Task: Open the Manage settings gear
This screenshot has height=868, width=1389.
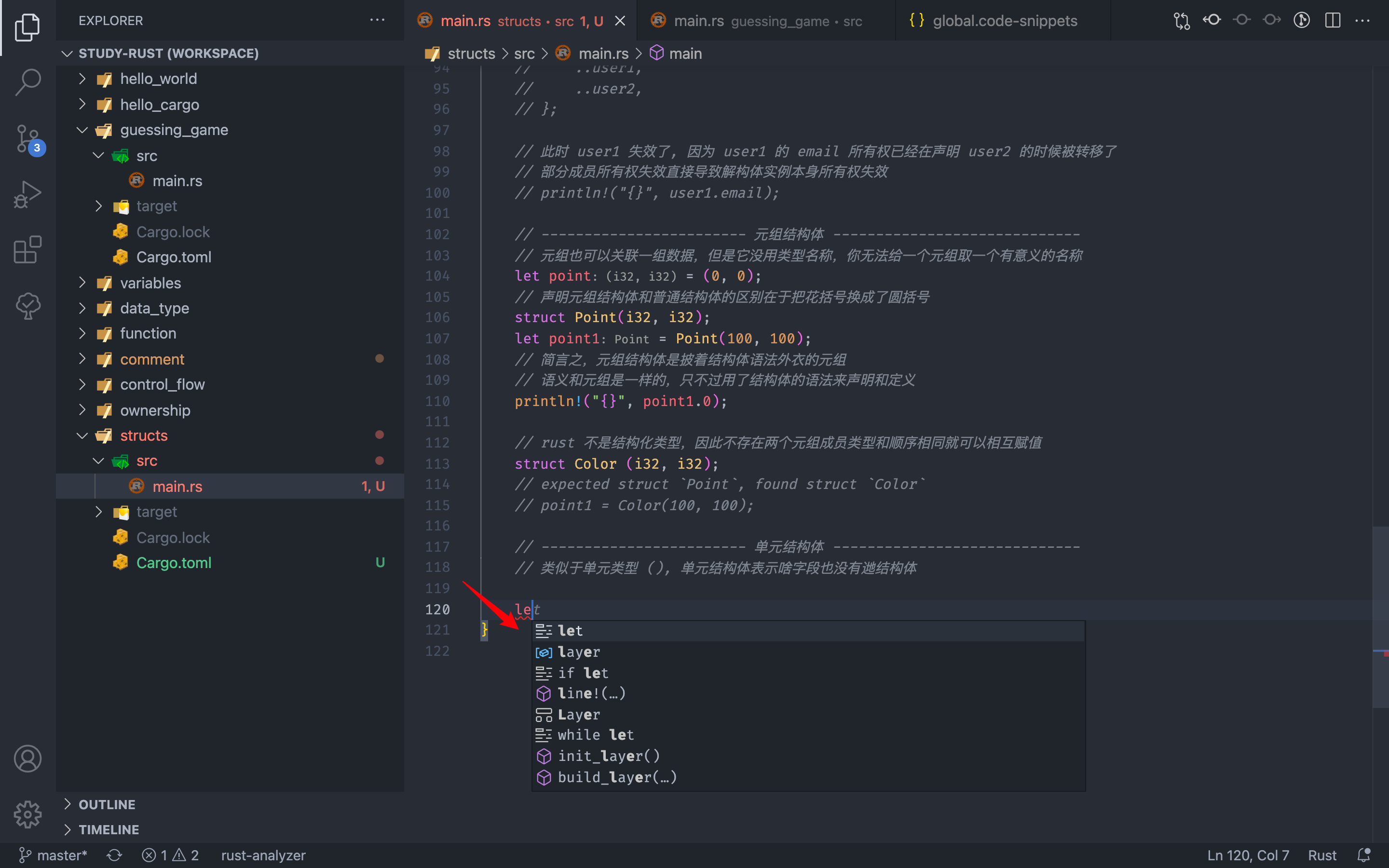Action: [27, 814]
